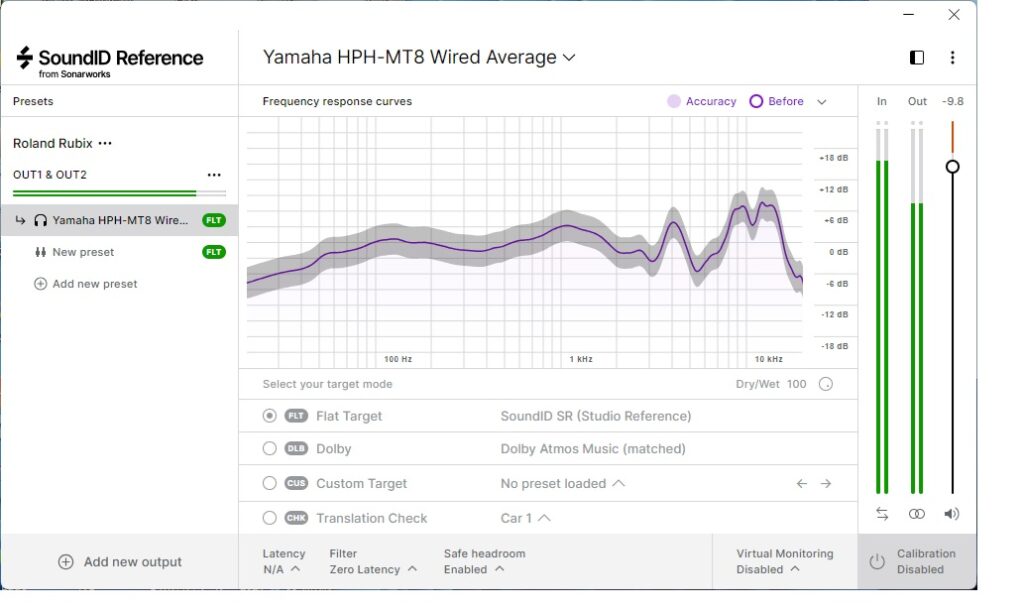Click the swap channels icon below meters
This screenshot has height=611, width=1024.
[882, 514]
